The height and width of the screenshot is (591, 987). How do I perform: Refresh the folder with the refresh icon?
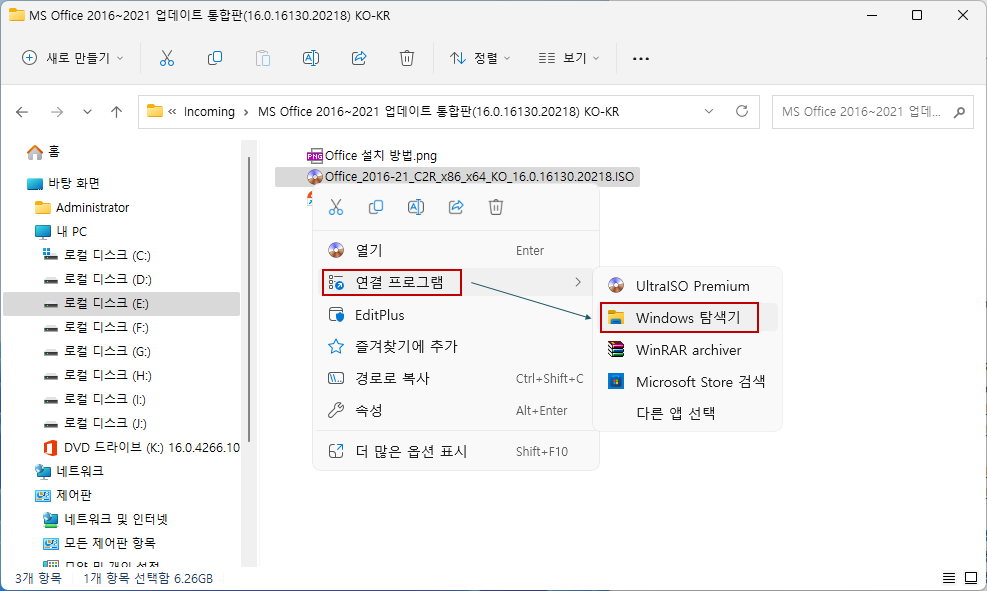(741, 111)
